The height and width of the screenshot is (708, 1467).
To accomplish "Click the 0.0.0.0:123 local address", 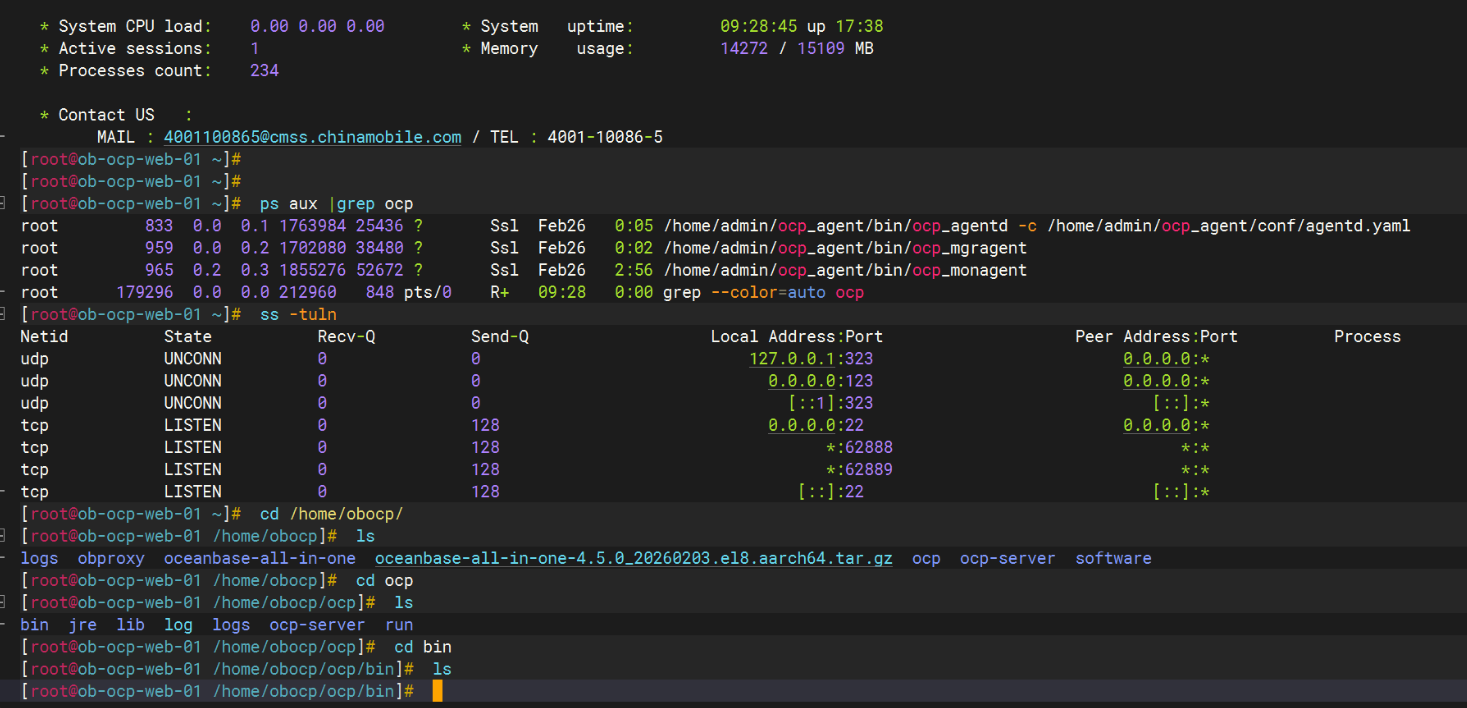I will [820, 381].
